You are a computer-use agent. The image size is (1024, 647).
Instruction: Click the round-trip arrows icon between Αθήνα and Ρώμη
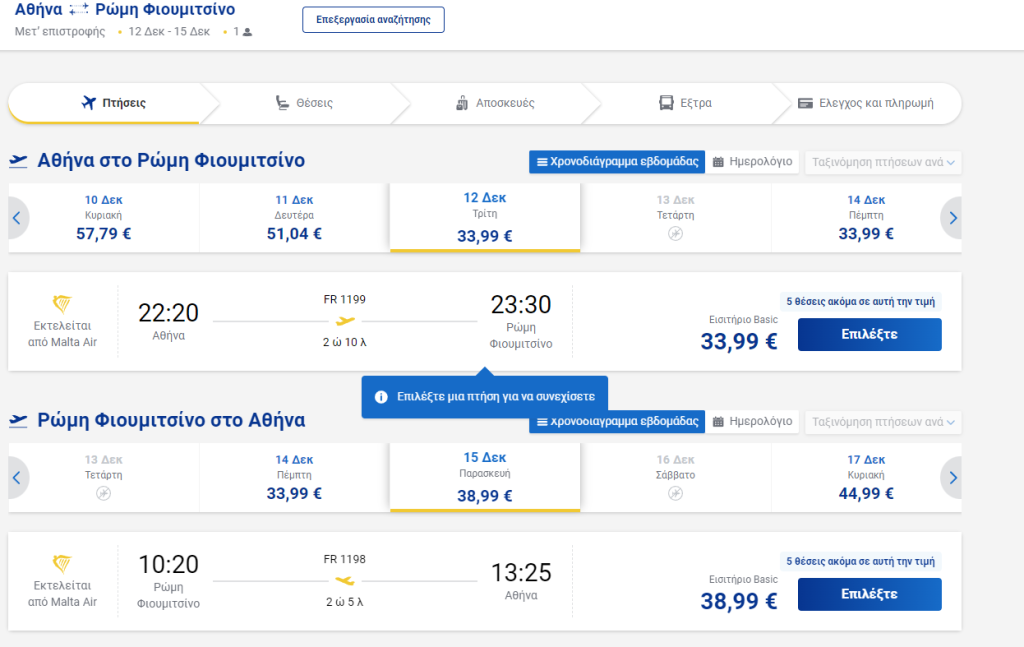(79, 9)
